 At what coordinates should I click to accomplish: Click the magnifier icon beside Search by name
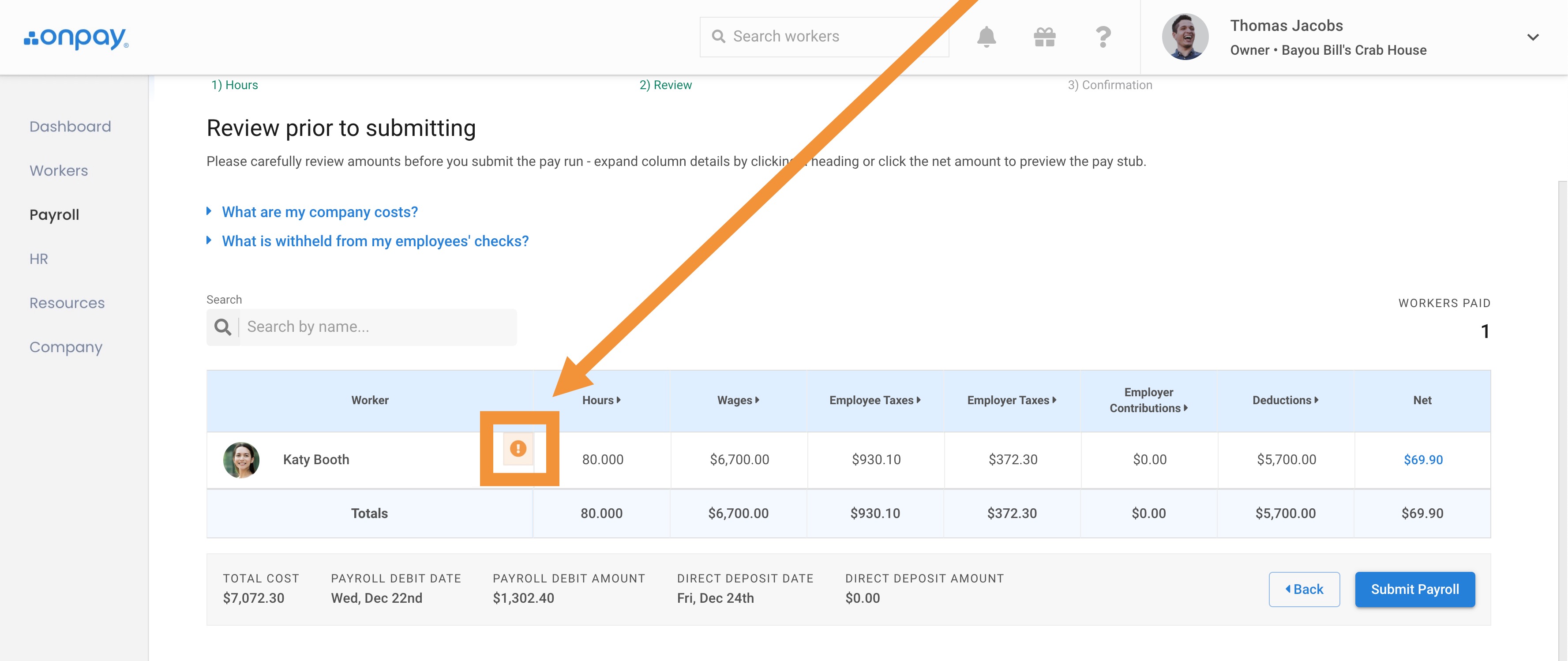[223, 327]
